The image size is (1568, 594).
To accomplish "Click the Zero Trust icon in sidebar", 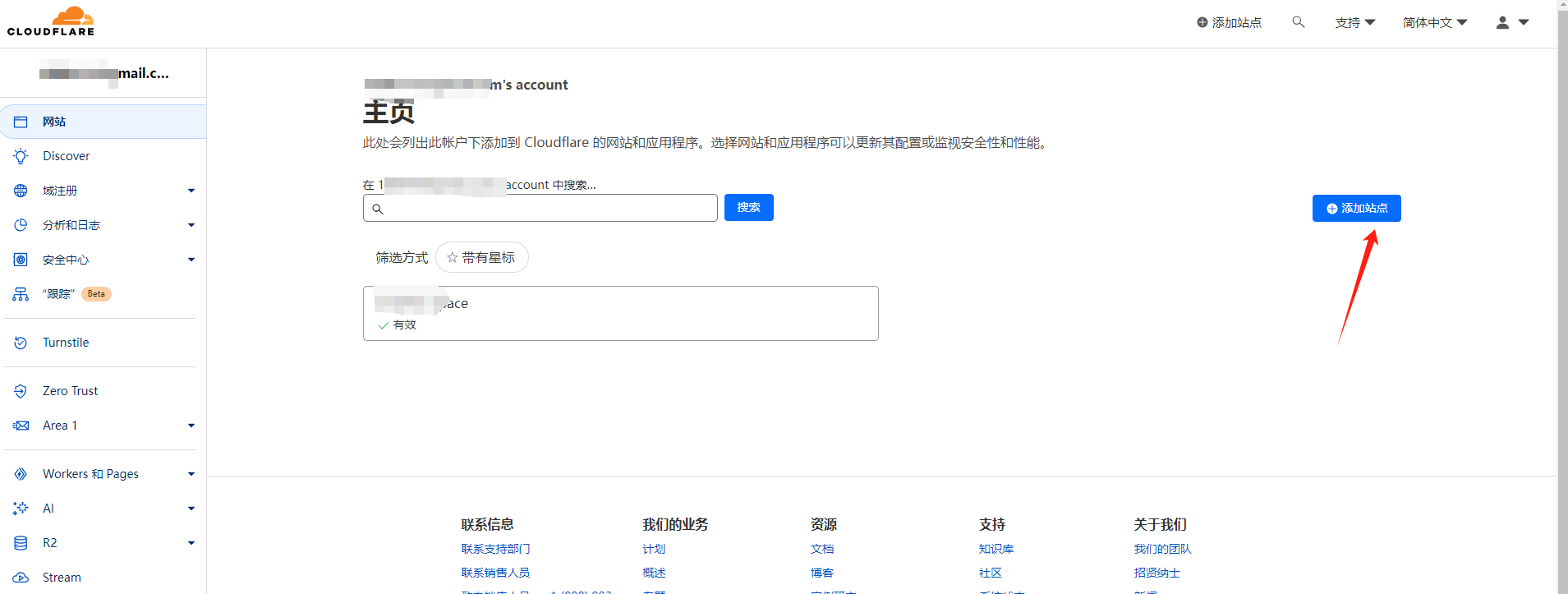I will (21, 391).
